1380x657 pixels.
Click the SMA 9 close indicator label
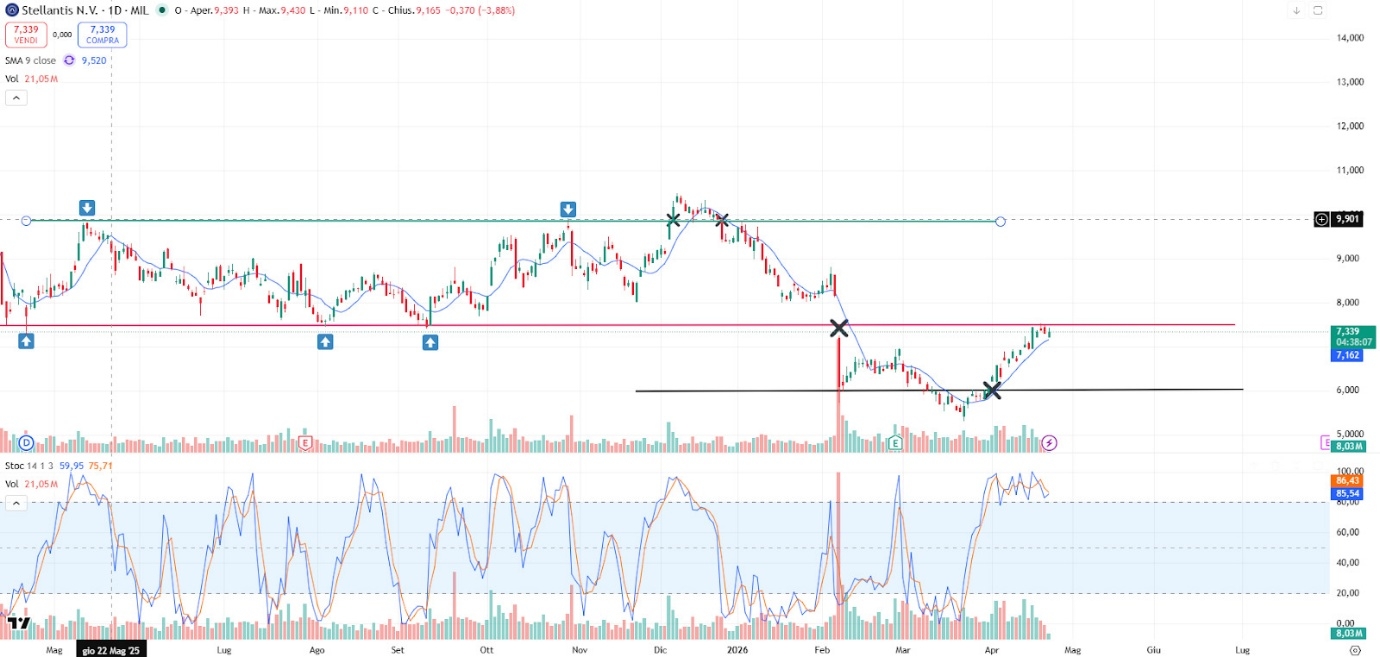[30, 61]
